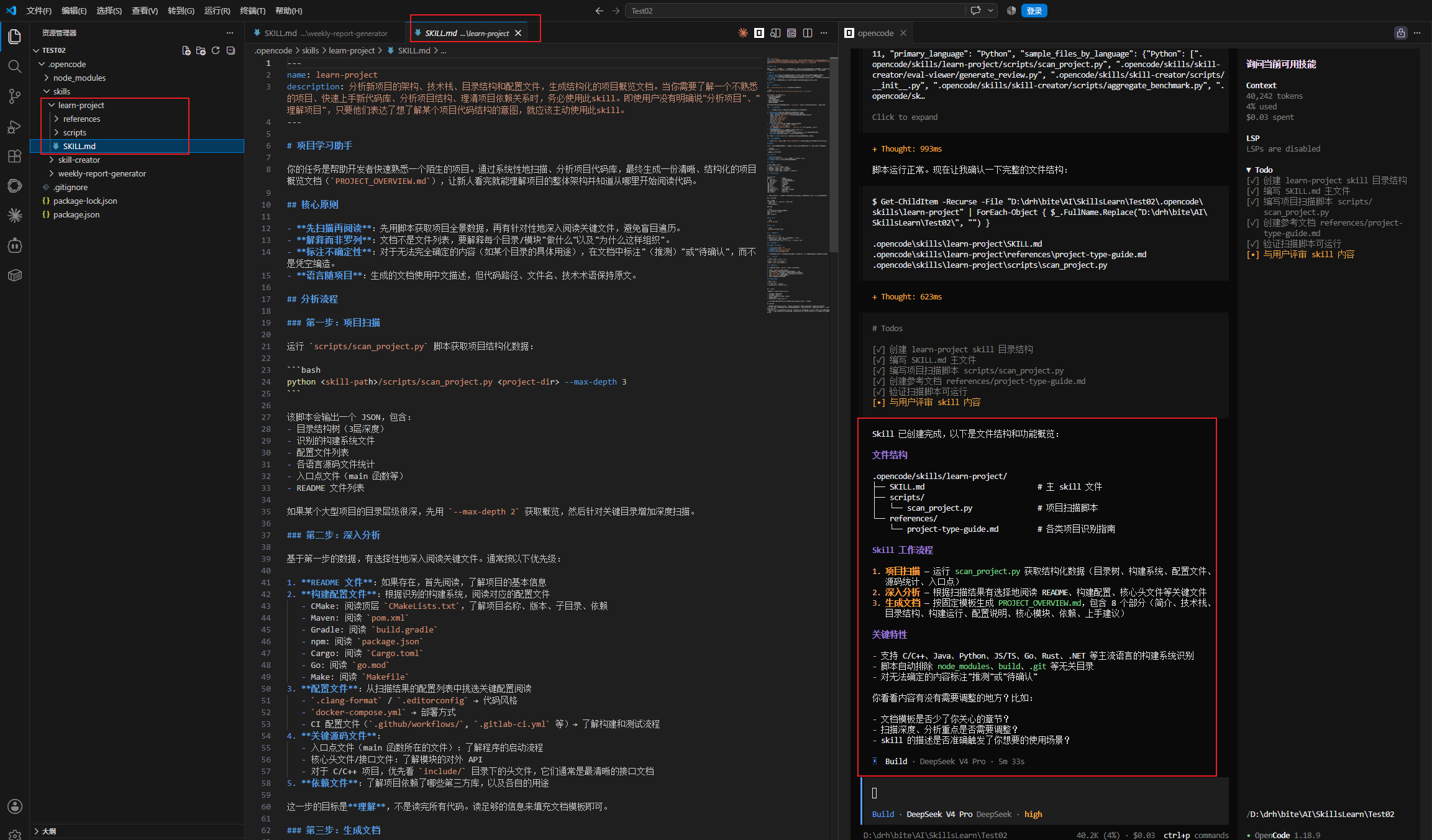Open the 查看(V) menu
The height and width of the screenshot is (840, 1432).
click(145, 11)
